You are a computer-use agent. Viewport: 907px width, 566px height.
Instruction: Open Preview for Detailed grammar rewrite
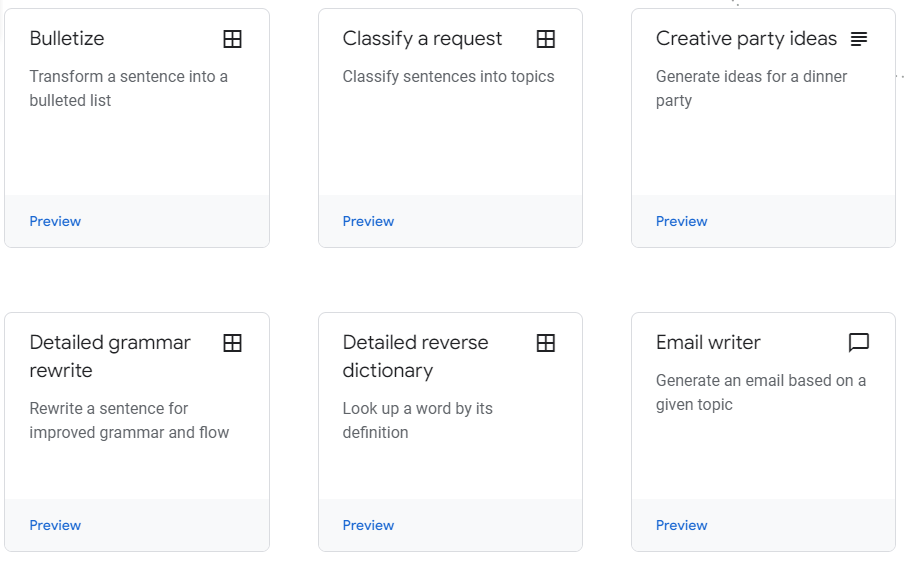point(56,525)
